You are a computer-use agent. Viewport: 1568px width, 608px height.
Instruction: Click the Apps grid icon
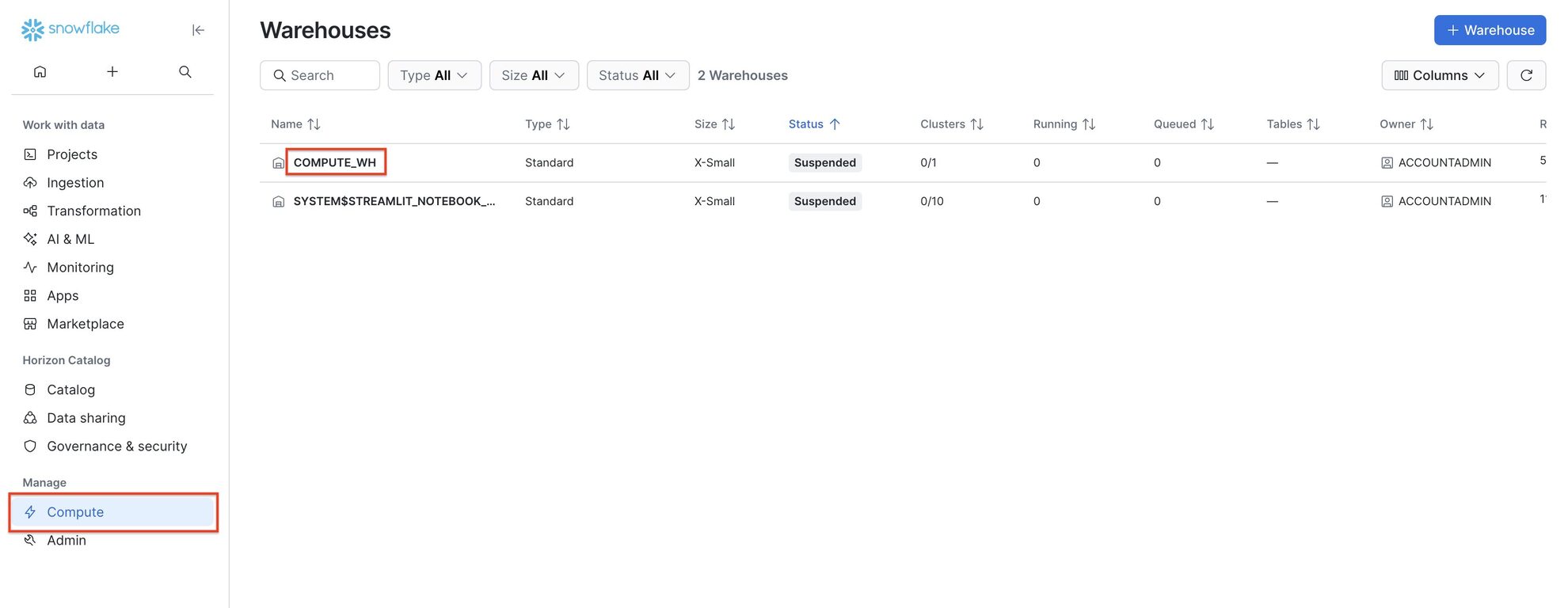click(30, 295)
